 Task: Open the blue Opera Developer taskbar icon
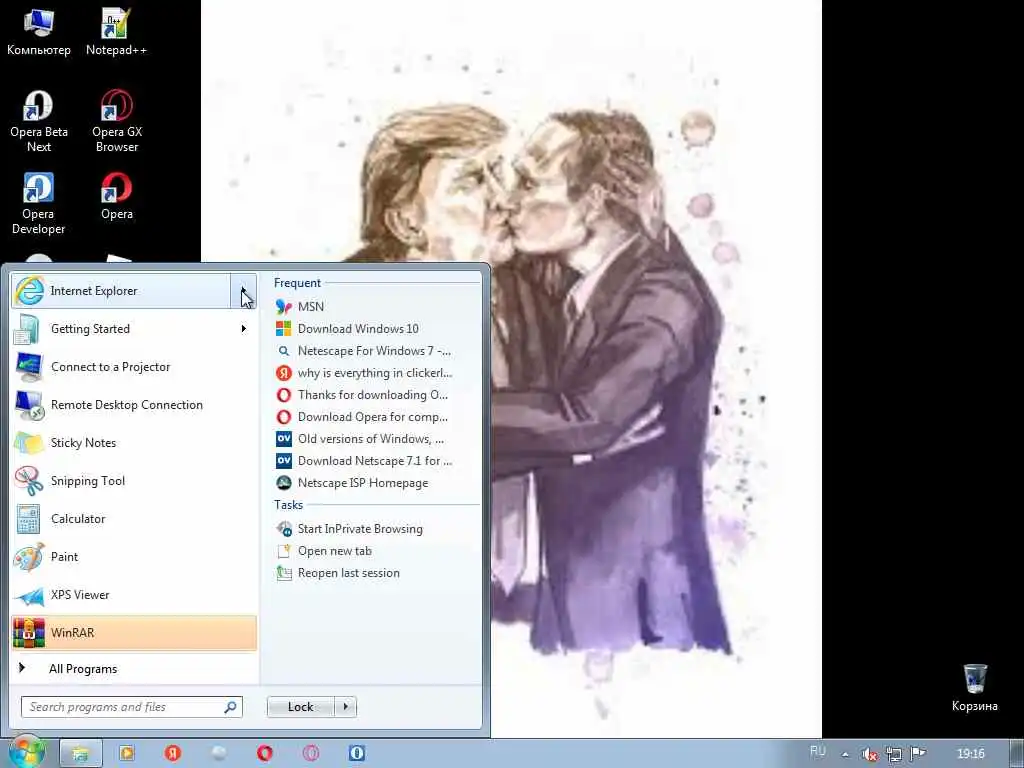point(357,754)
